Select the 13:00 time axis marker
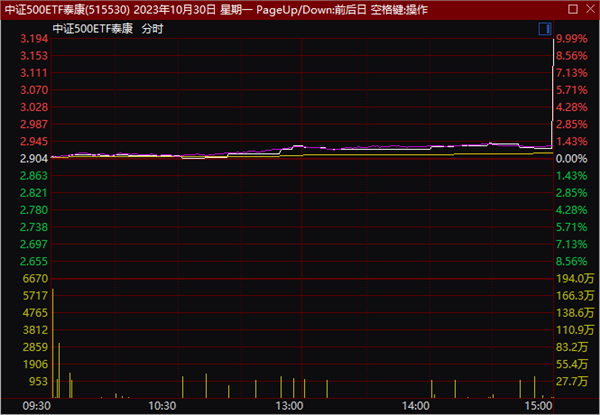 [289, 406]
